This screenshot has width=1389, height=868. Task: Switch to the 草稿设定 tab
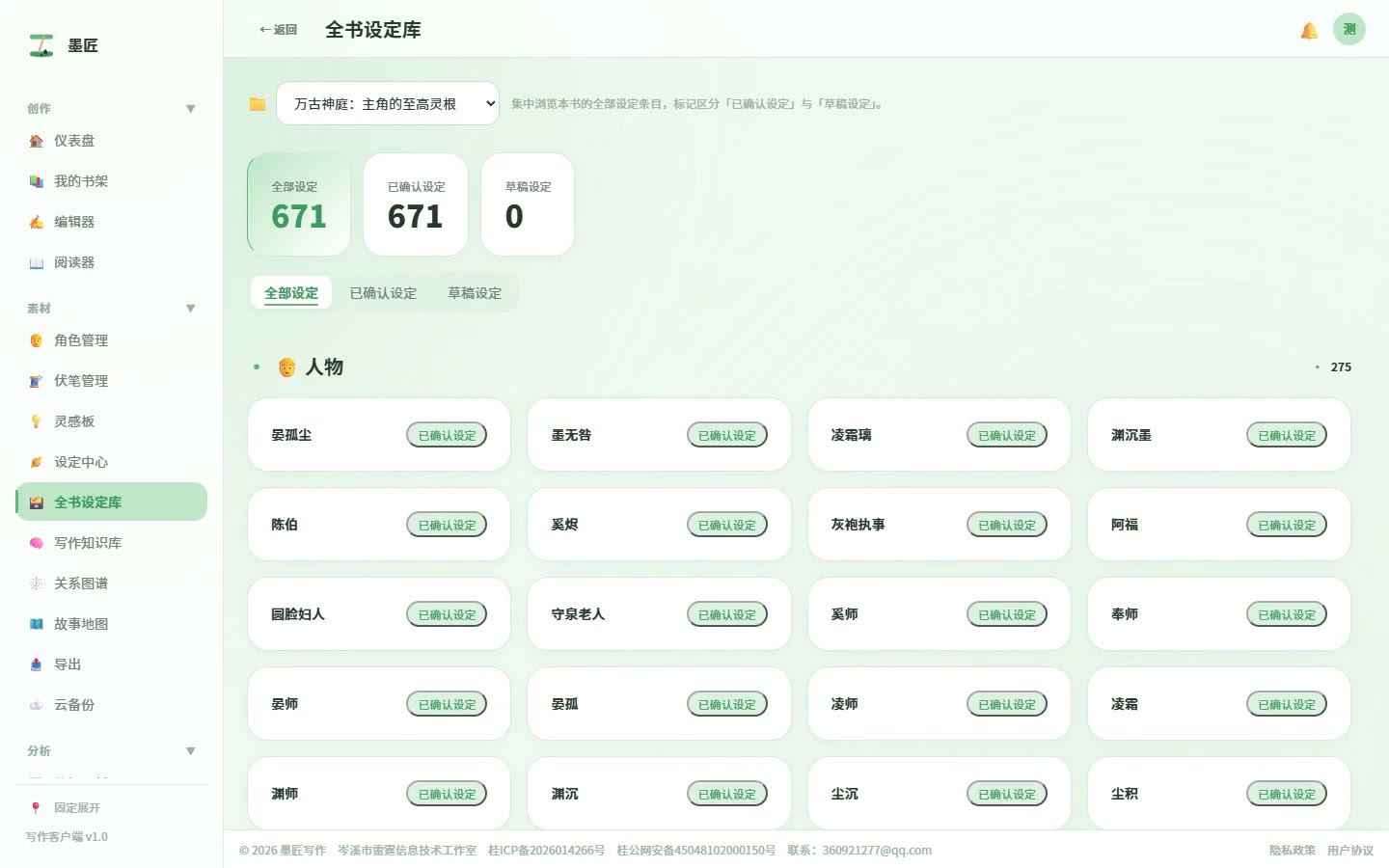475,293
